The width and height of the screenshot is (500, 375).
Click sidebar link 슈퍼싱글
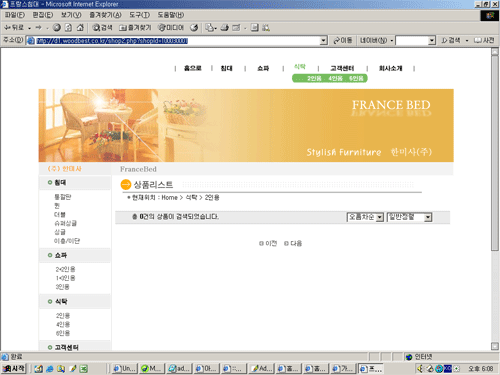[66, 223]
